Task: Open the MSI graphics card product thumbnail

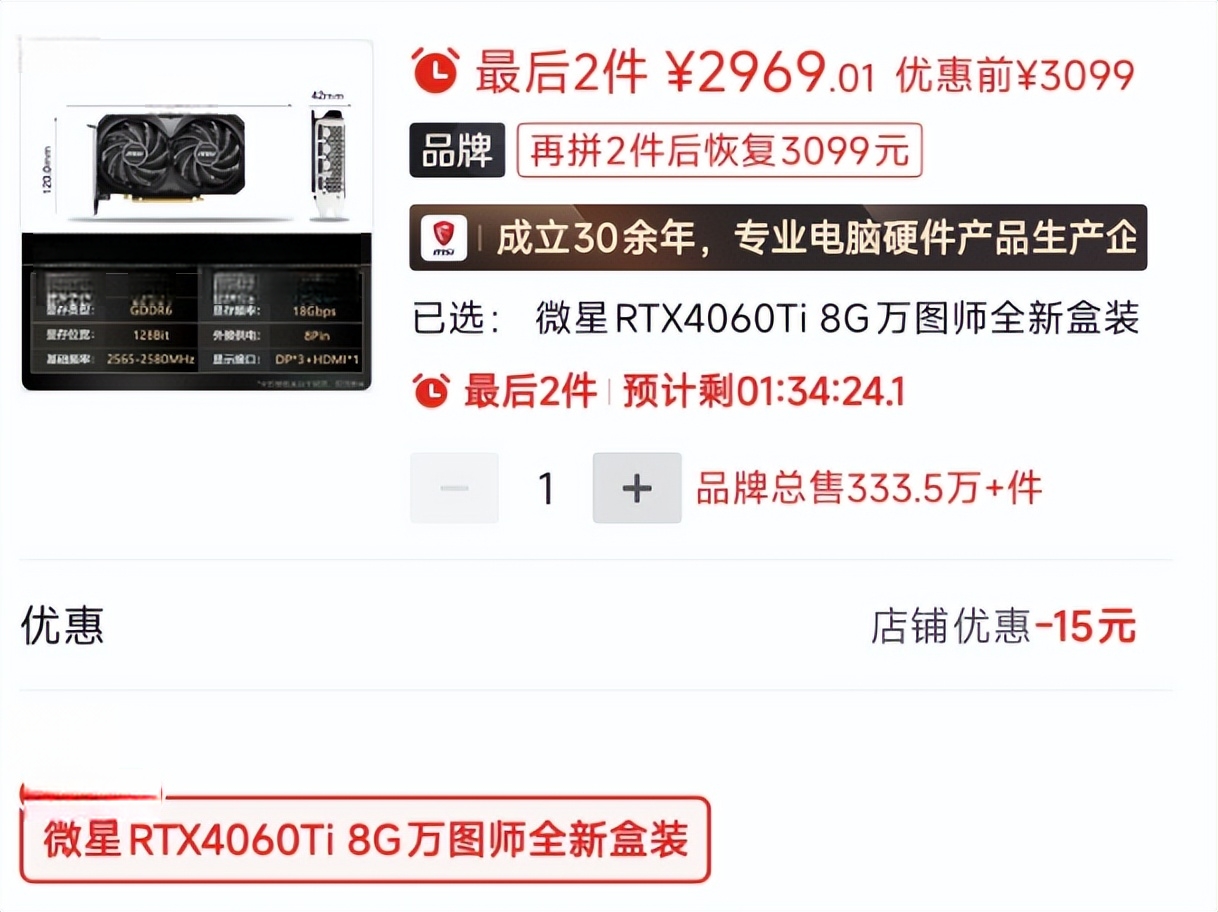Action: pyautogui.click(x=196, y=214)
